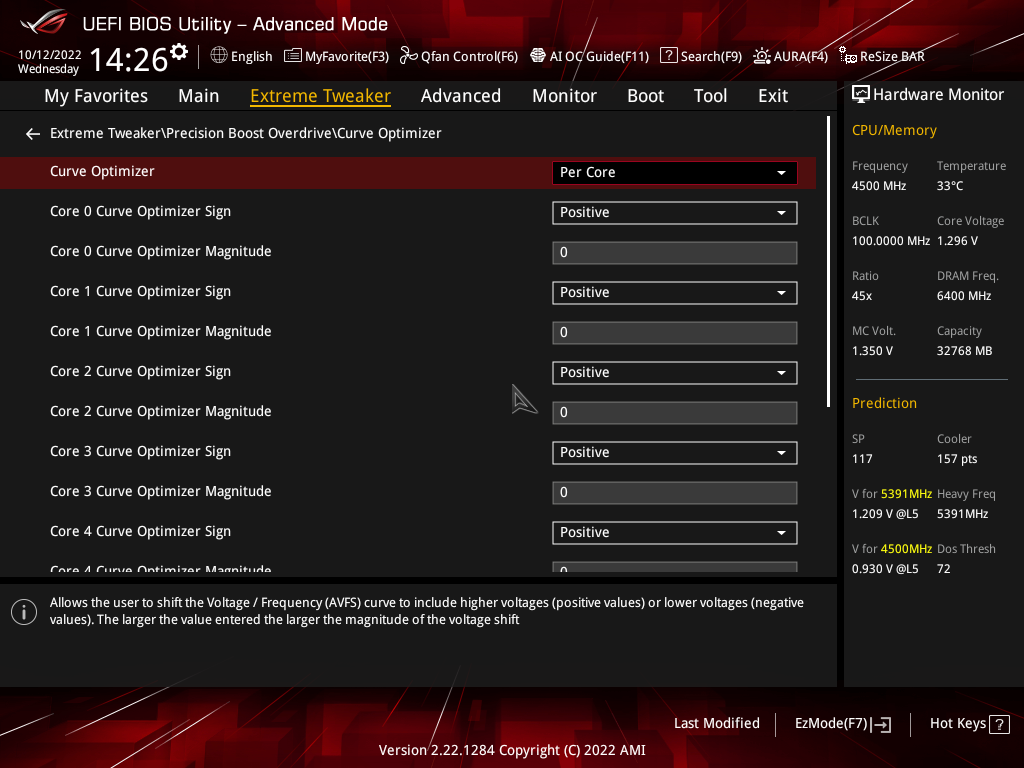
Task: Switch to the Main tab
Action: (199, 96)
